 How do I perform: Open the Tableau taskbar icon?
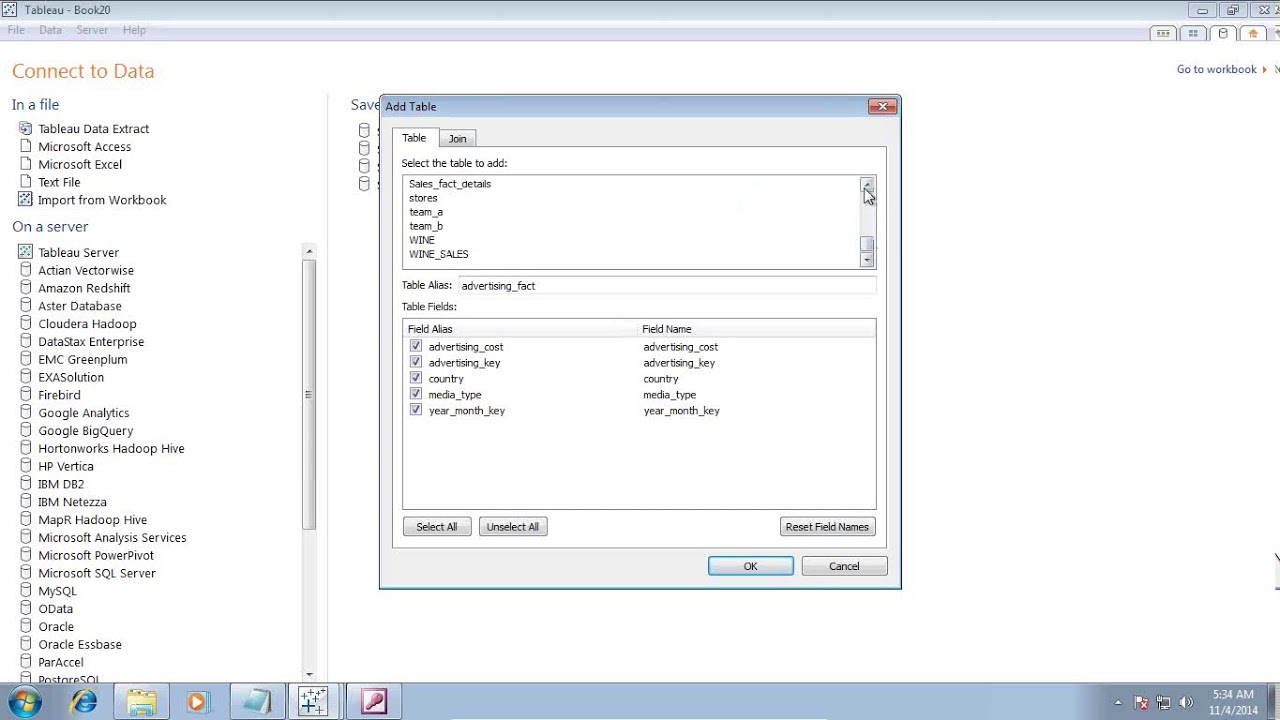313,702
